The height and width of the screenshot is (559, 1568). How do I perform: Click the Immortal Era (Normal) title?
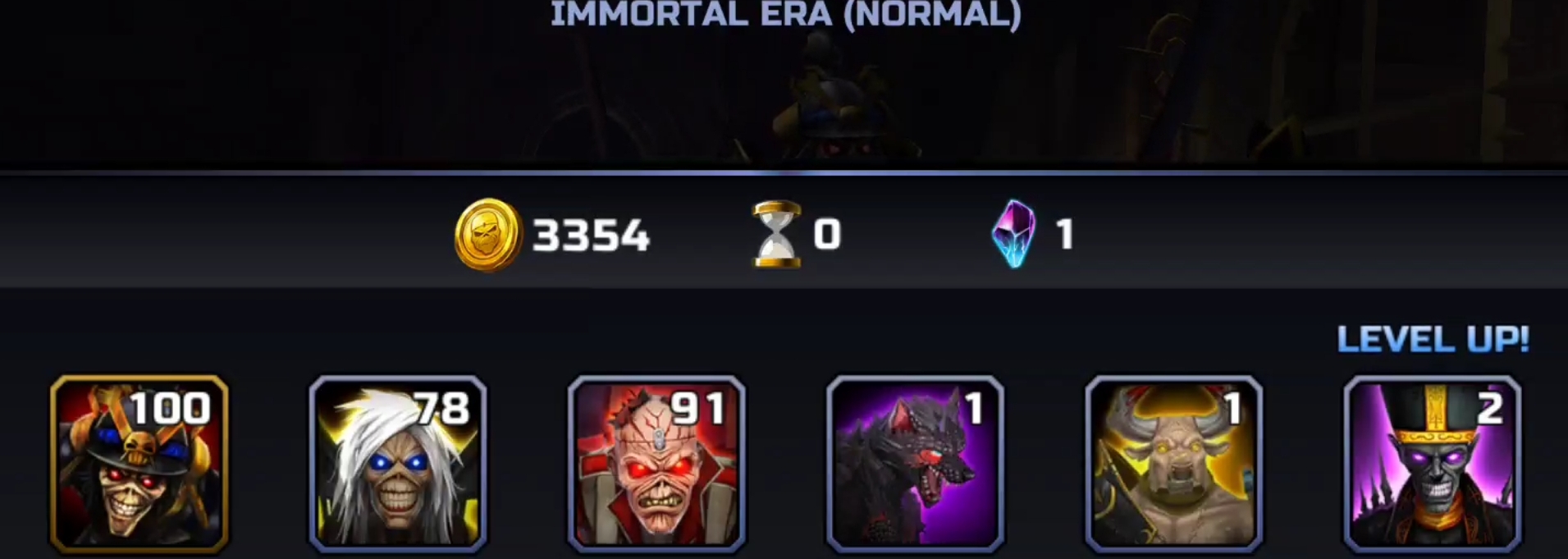point(785,15)
